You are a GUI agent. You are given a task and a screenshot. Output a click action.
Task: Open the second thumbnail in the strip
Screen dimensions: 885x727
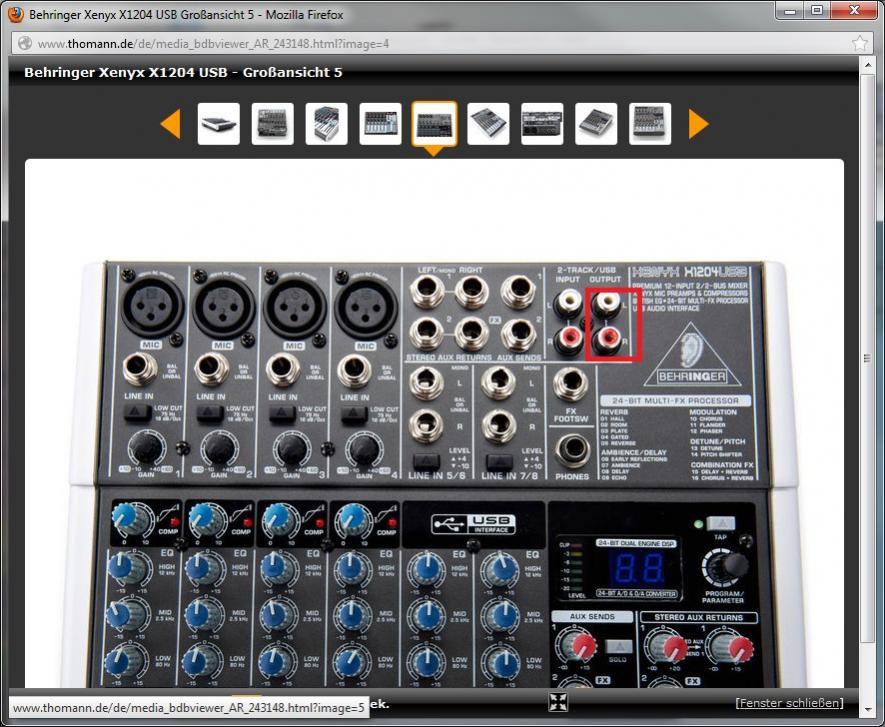[273, 124]
